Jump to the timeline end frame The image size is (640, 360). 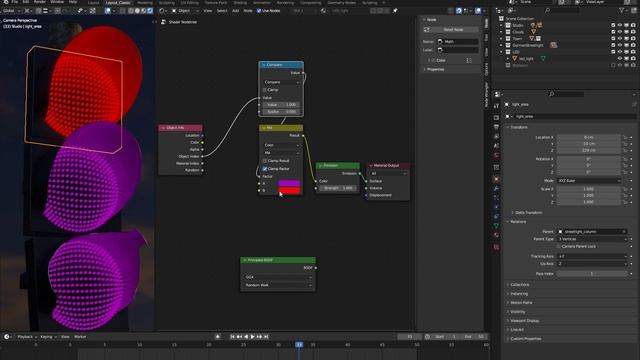(266, 337)
